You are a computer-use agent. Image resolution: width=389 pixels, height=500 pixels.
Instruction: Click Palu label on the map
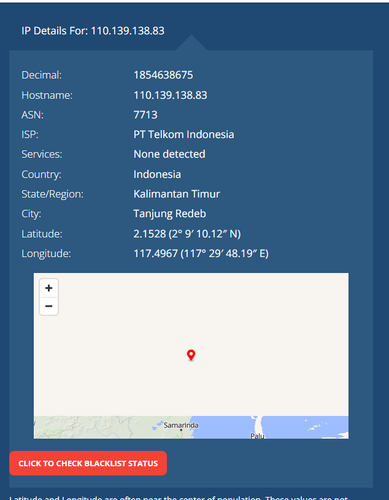(x=257, y=436)
